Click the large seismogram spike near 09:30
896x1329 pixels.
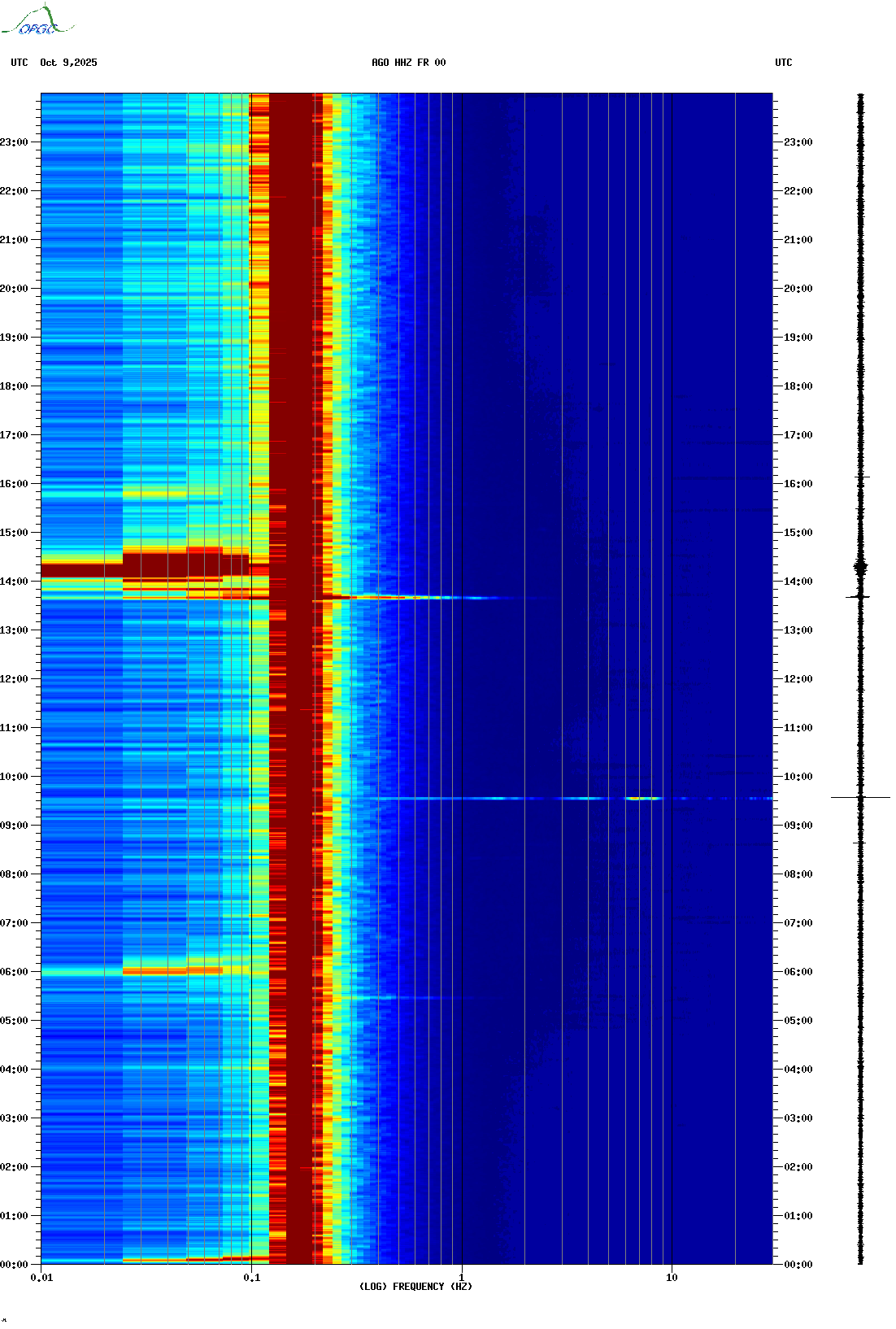click(x=860, y=798)
